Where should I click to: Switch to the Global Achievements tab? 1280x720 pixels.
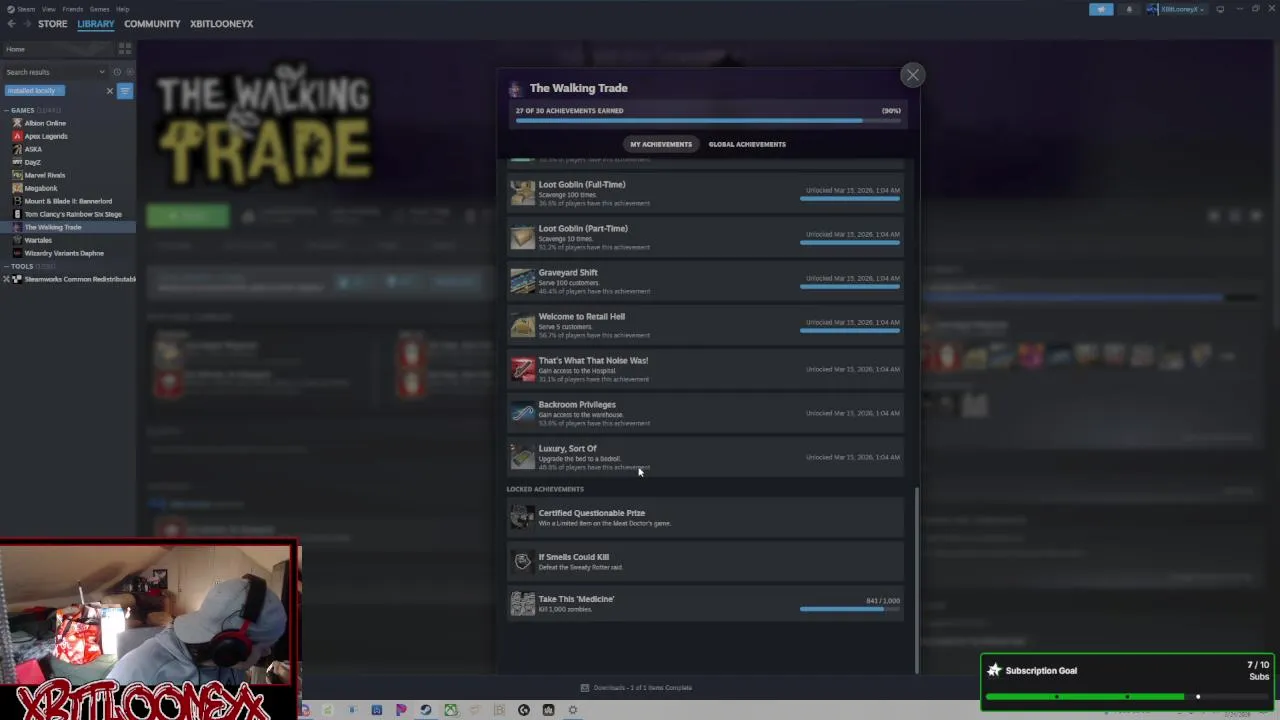747,144
